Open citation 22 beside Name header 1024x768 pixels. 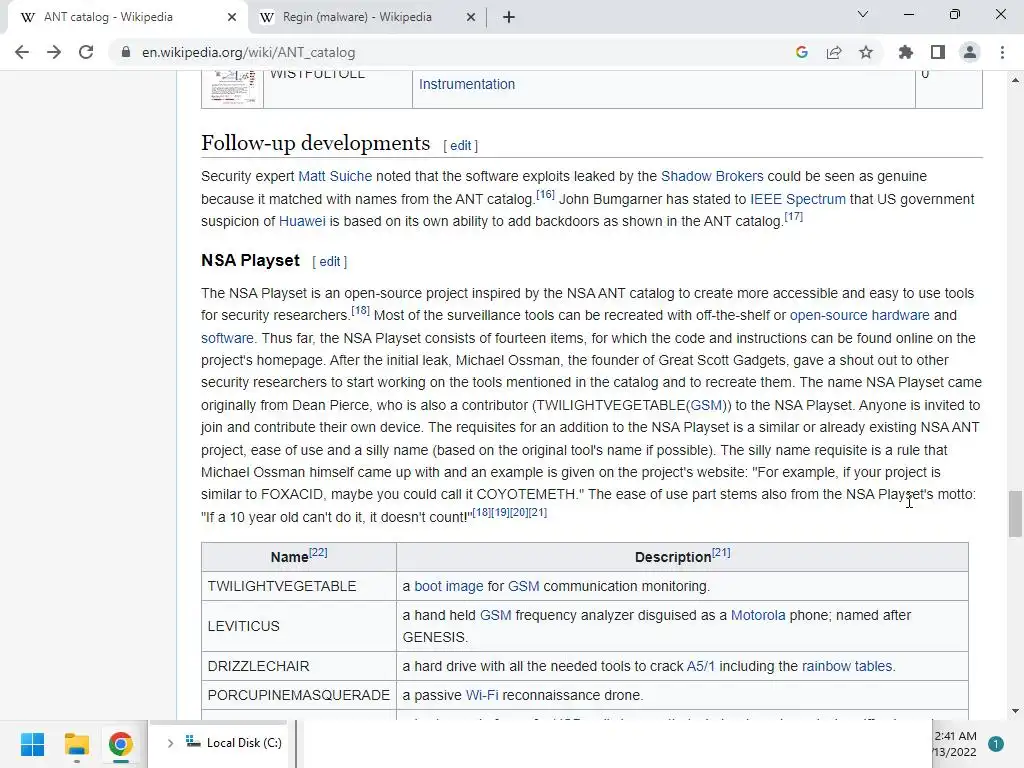coord(318,552)
